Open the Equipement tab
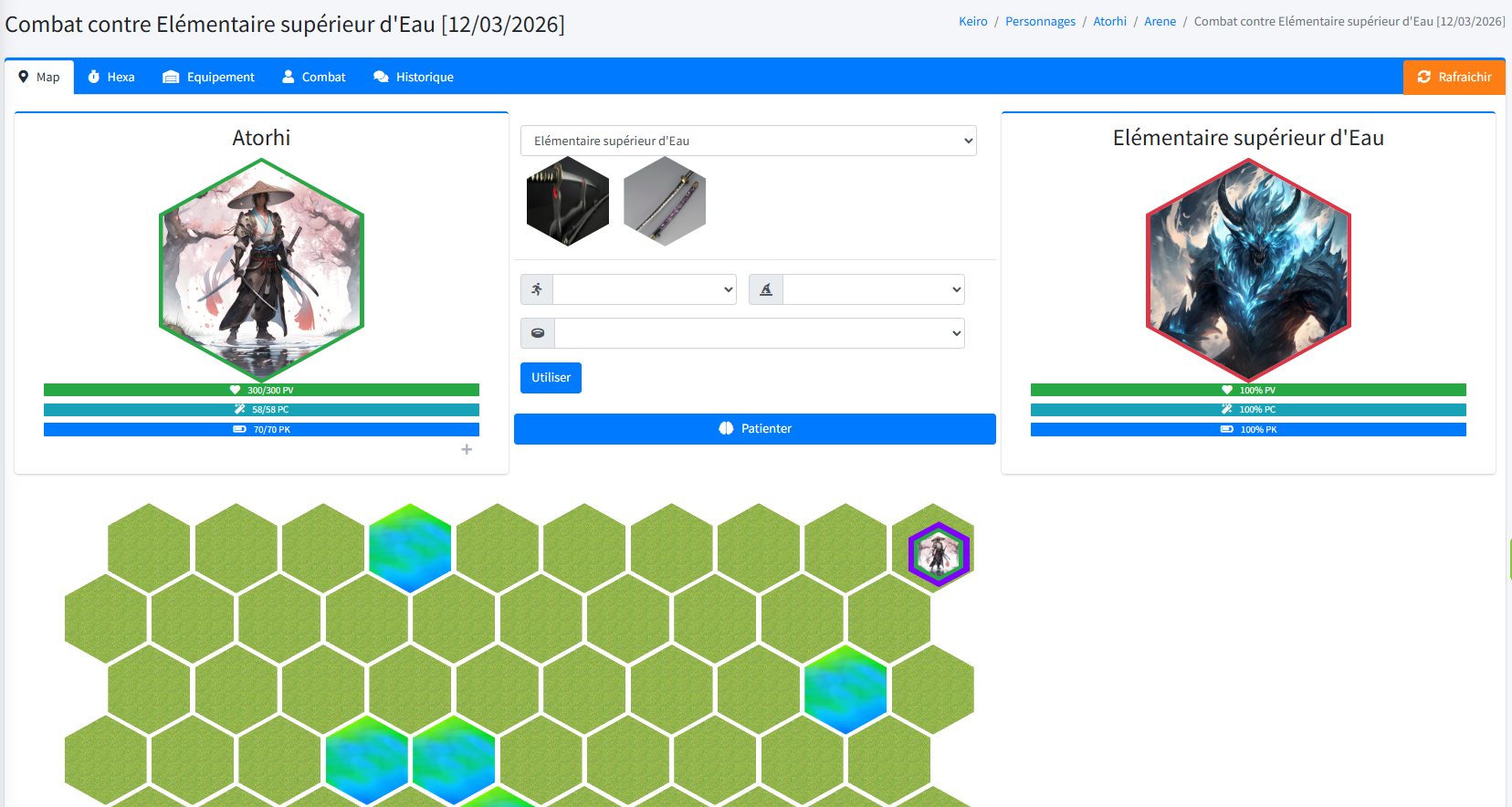The height and width of the screenshot is (807, 1512). coord(209,77)
